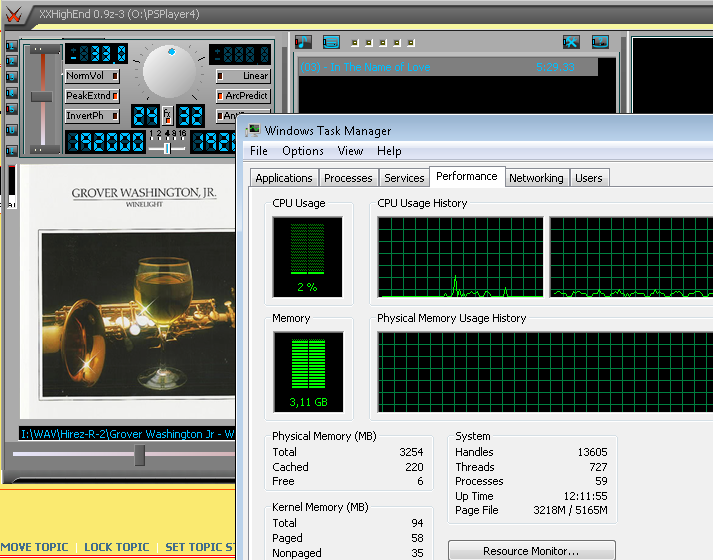Click the U button in the left strip
This screenshot has width=713, height=560.
coord(11,130)
